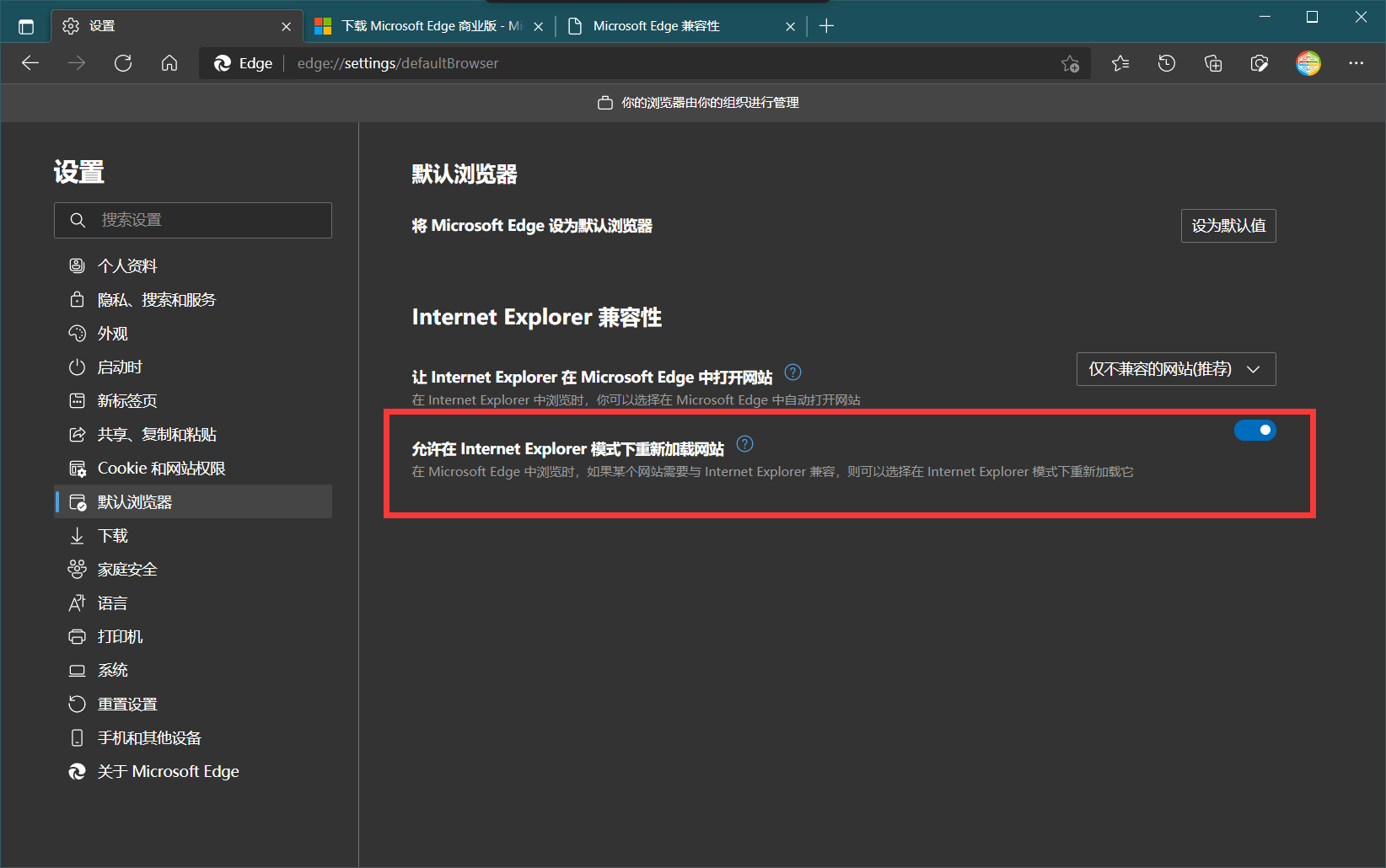
Task: Refresh the current page
Action: [x=123, y=63]
